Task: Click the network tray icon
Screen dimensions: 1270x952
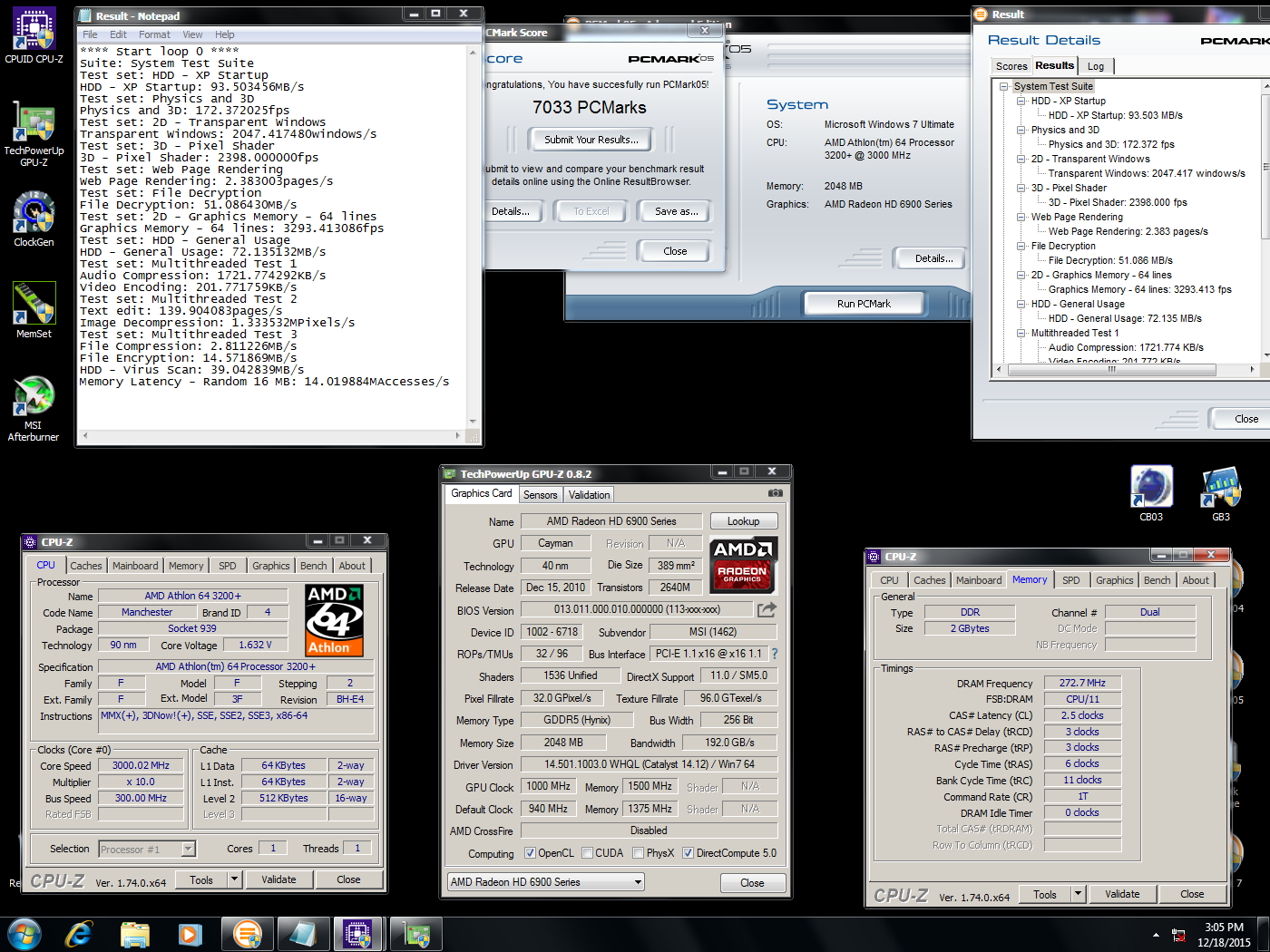Action: [1178, 935]
